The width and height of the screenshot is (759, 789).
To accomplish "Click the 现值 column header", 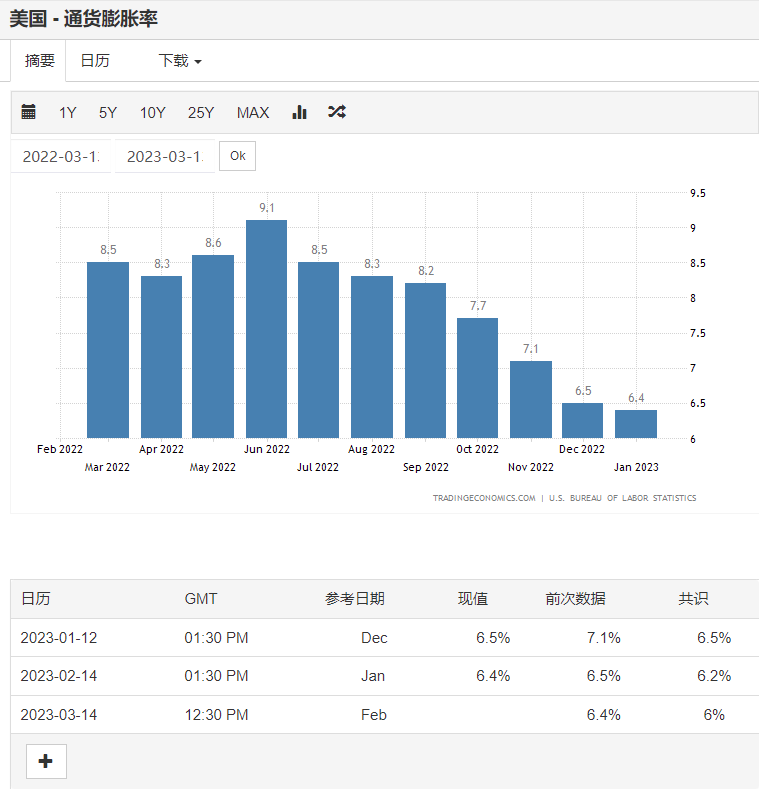I will (x=473, y=599).
